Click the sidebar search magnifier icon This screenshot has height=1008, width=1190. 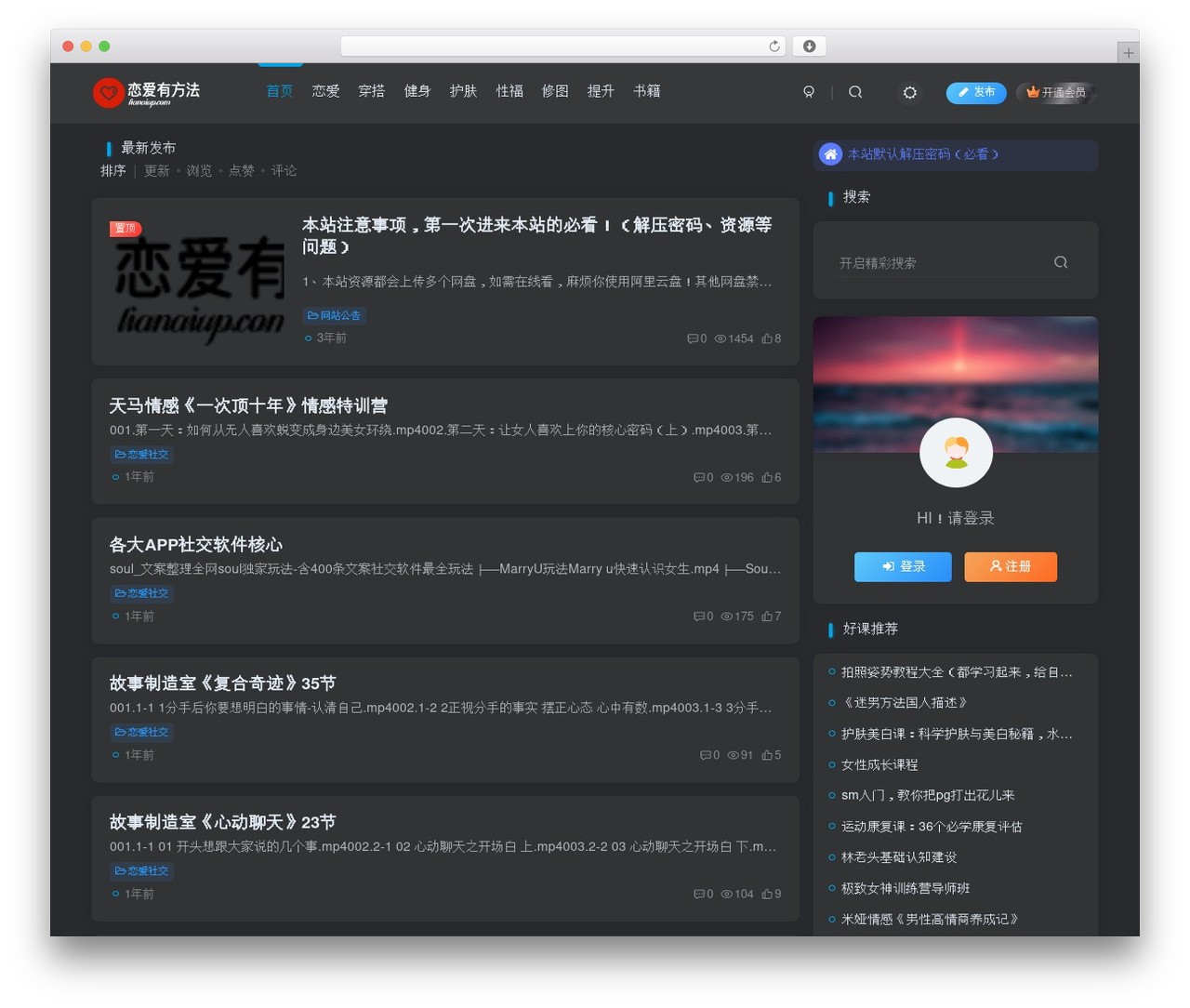[1061, 262]
